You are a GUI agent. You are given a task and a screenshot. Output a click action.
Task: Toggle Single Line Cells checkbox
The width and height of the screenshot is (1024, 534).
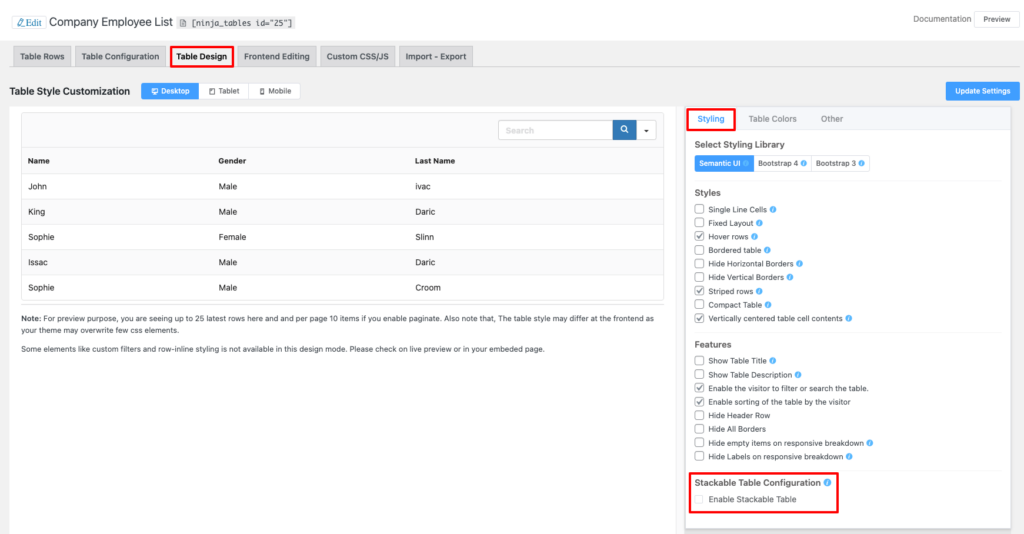point(699,209)
